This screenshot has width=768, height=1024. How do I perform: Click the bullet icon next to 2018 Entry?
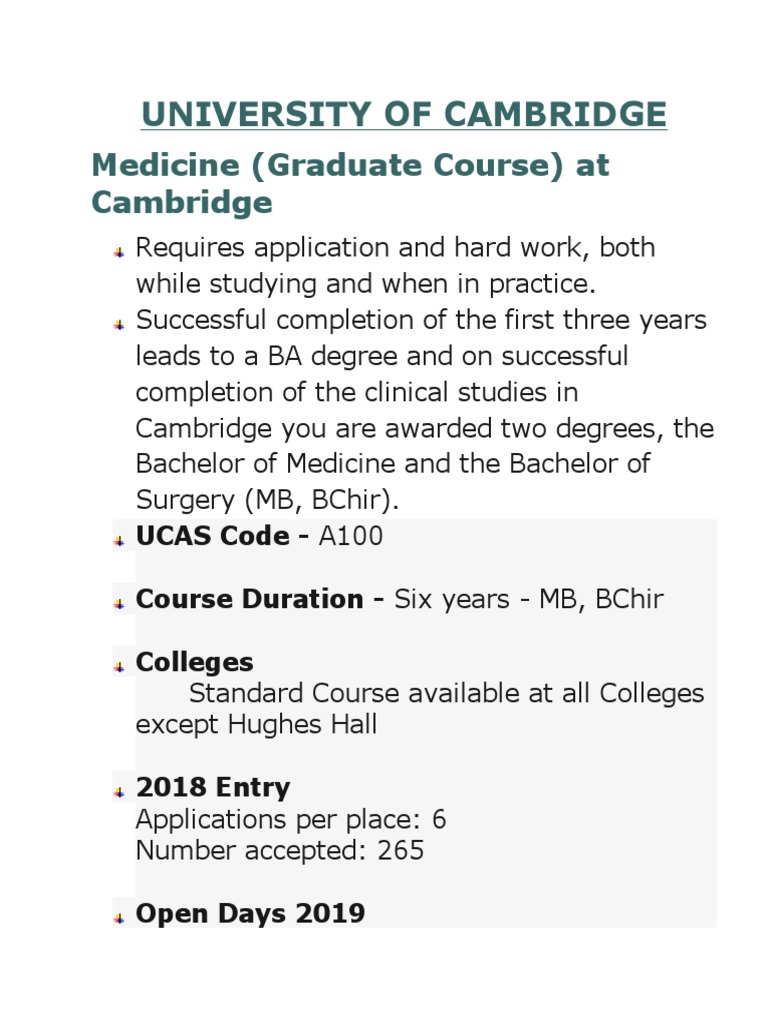119,791
